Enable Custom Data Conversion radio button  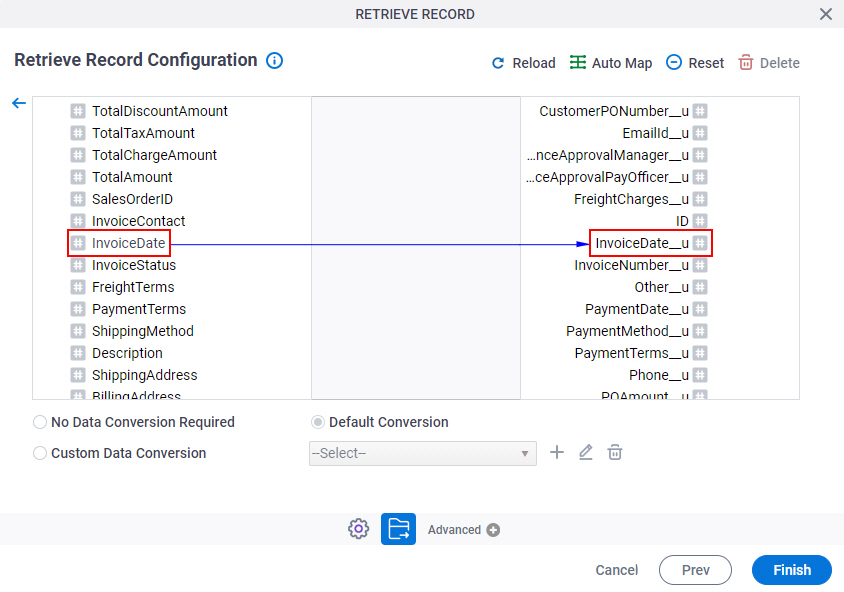tap(40, 453)
